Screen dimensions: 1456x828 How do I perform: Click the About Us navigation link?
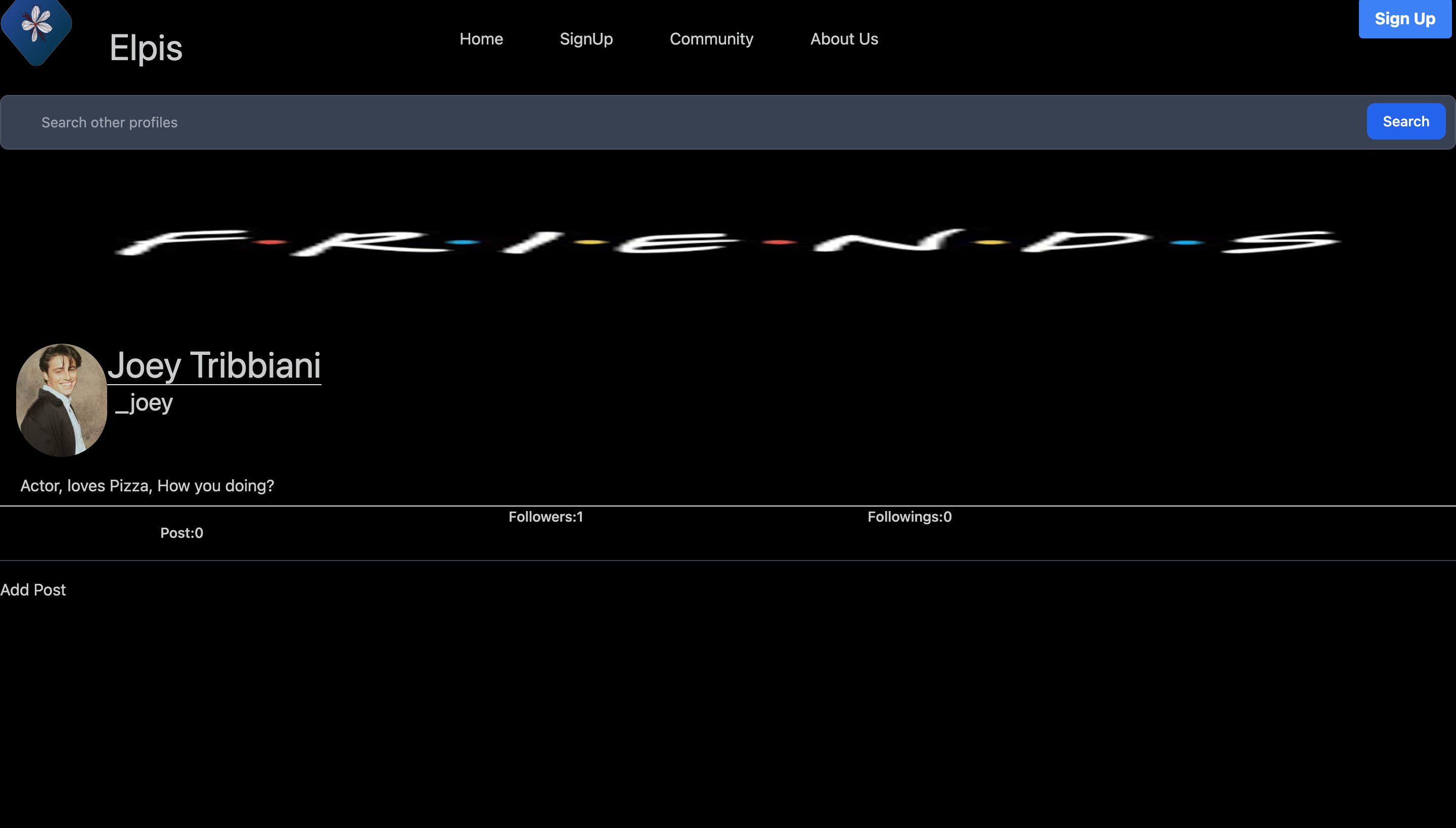tap(843, 38)
